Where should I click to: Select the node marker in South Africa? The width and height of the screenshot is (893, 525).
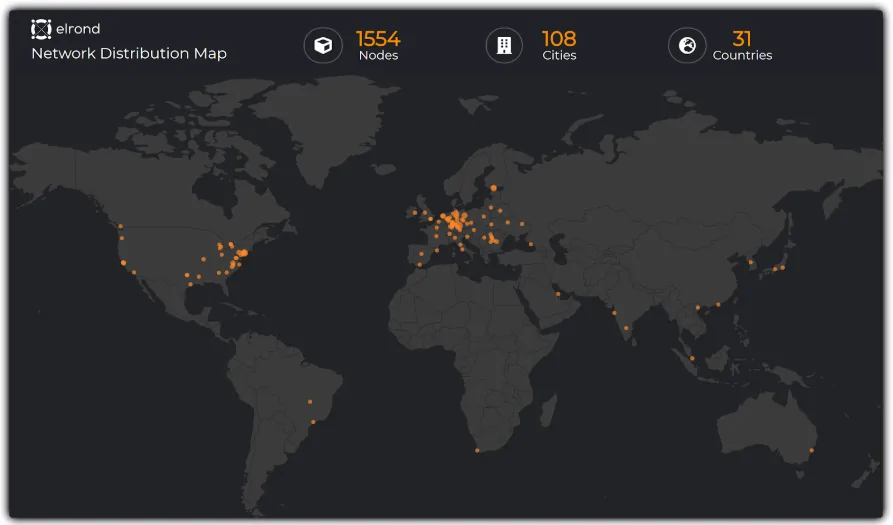477,450
